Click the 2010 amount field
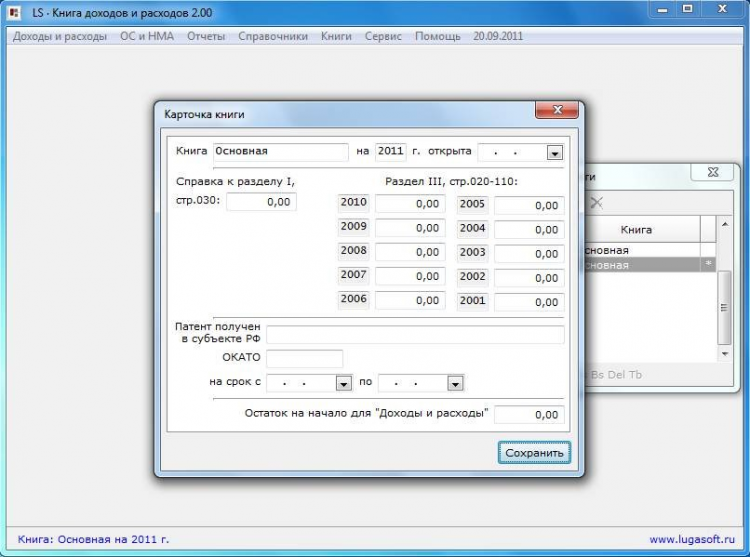 410,204
